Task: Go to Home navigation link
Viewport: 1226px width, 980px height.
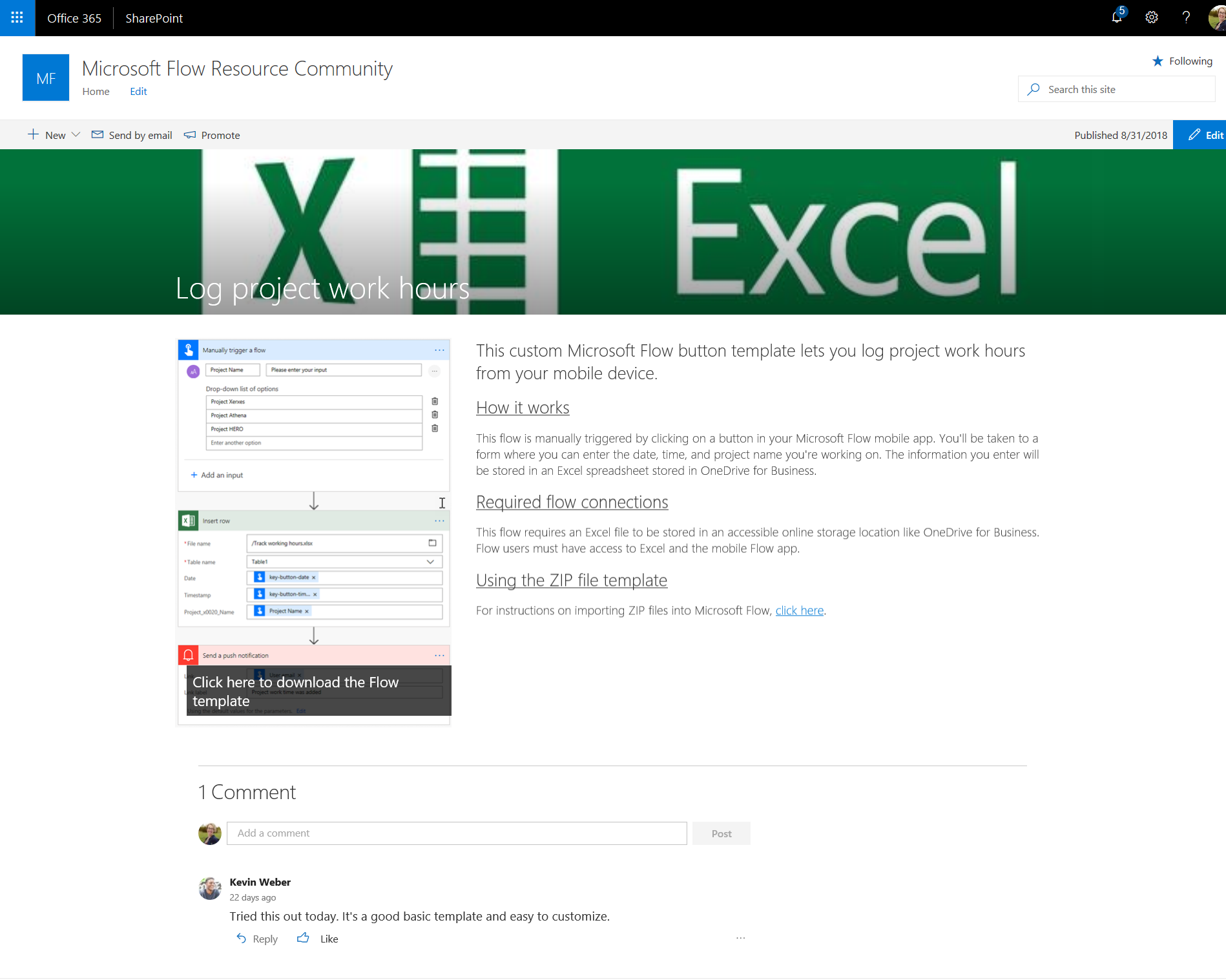Action: [x=96, y=92]
